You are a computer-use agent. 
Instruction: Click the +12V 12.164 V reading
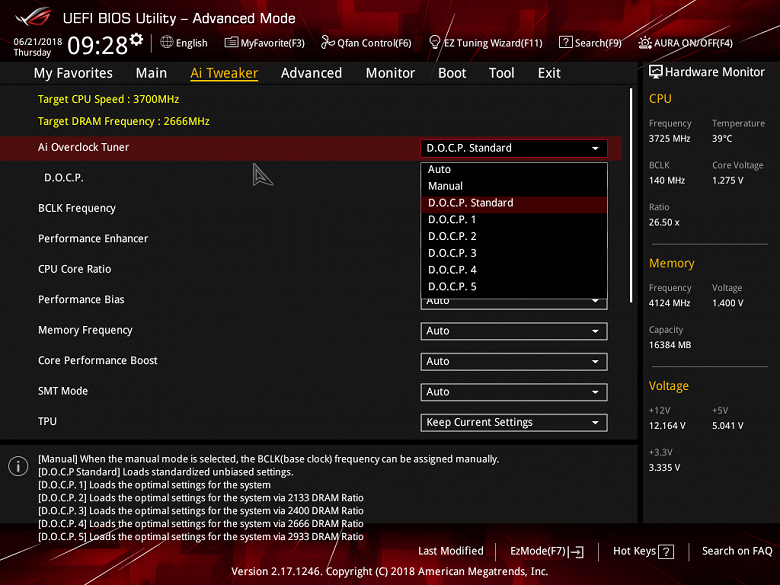(x=667, y=426)
